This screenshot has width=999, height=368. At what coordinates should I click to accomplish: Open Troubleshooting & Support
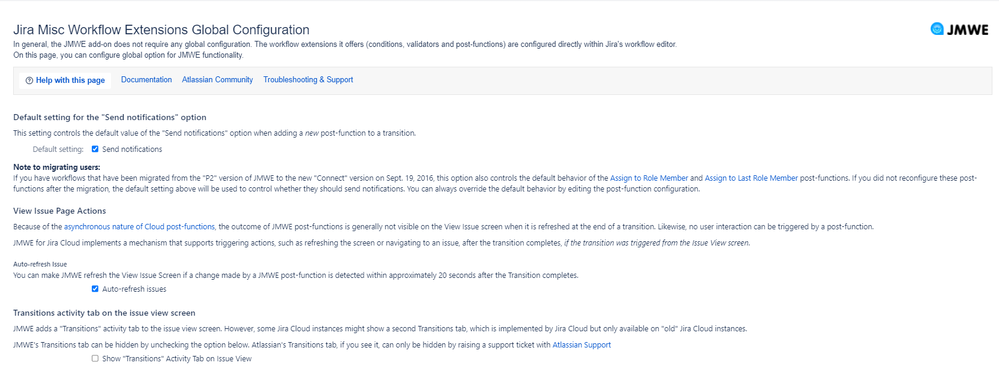pyautogui.click(x=308, y=80)
